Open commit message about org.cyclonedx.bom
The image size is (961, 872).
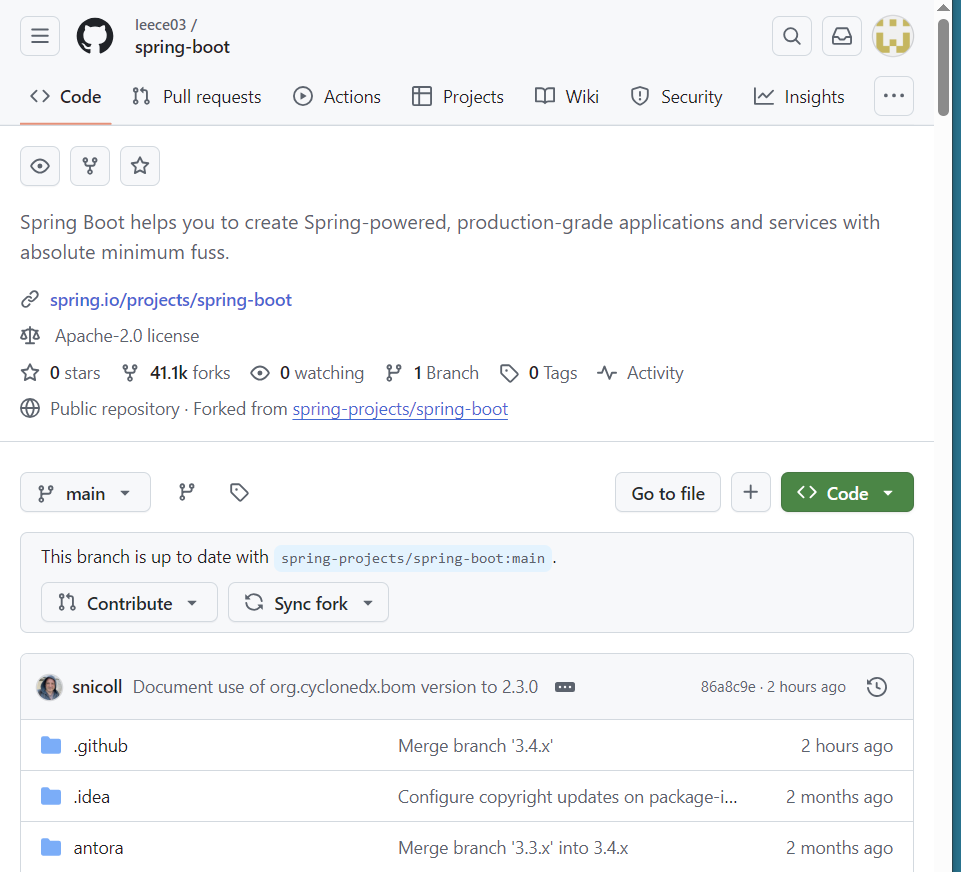click(335, 687)
